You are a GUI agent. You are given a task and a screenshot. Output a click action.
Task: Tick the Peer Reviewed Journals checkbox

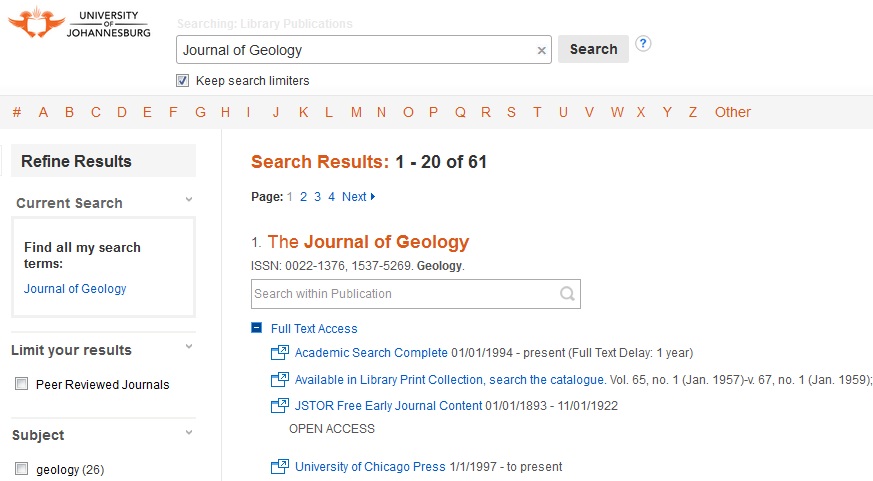(22, 384)
